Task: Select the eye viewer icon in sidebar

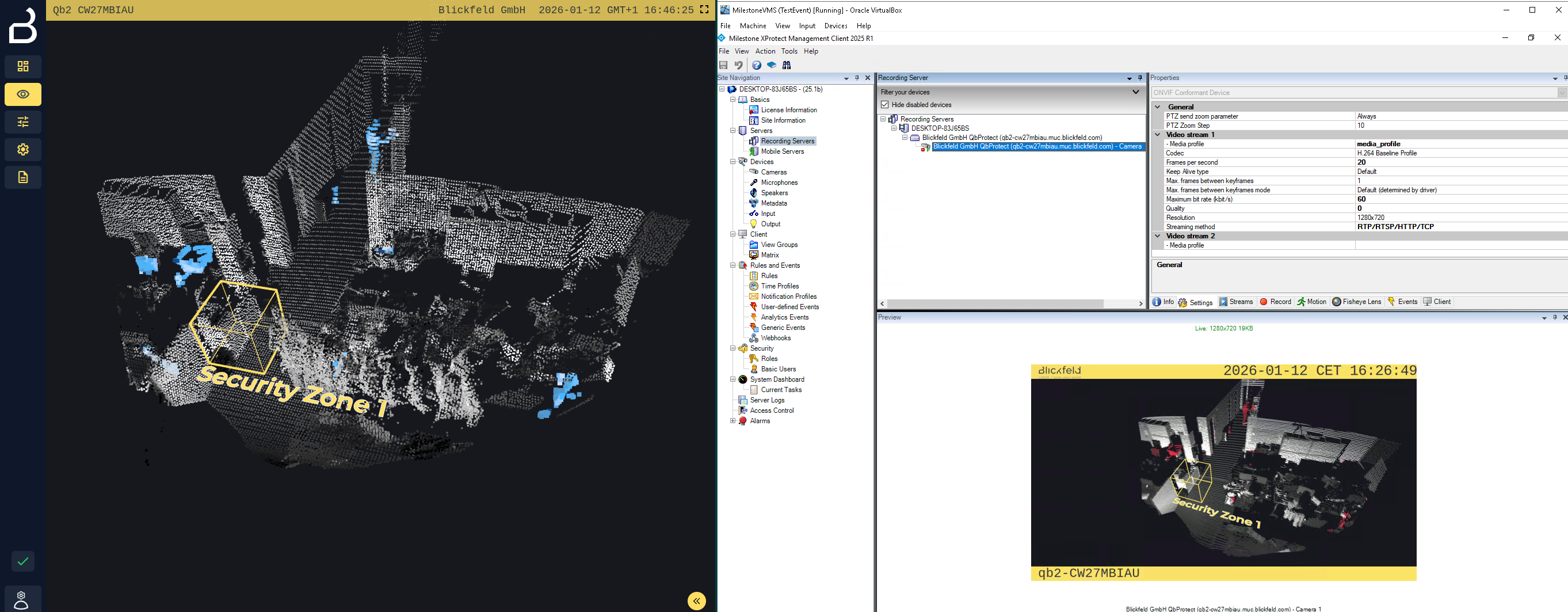Action: point(23,94)
